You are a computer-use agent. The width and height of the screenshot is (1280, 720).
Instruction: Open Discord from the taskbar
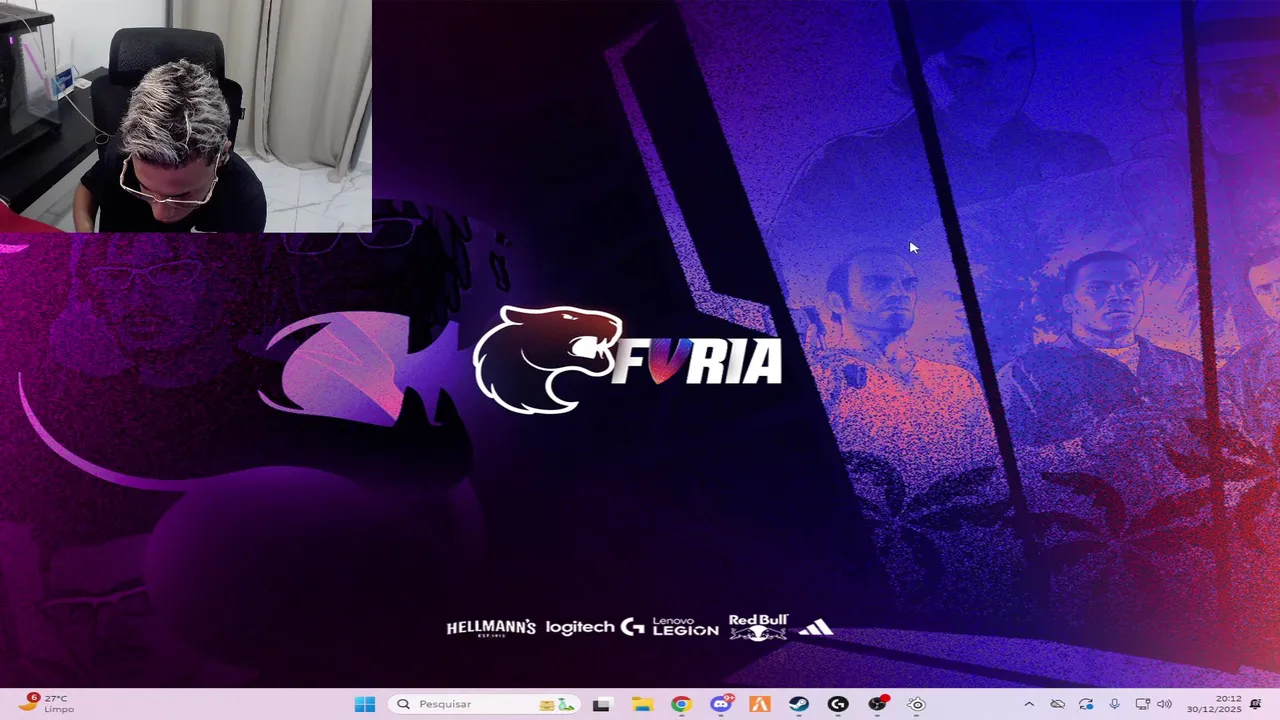720,704
